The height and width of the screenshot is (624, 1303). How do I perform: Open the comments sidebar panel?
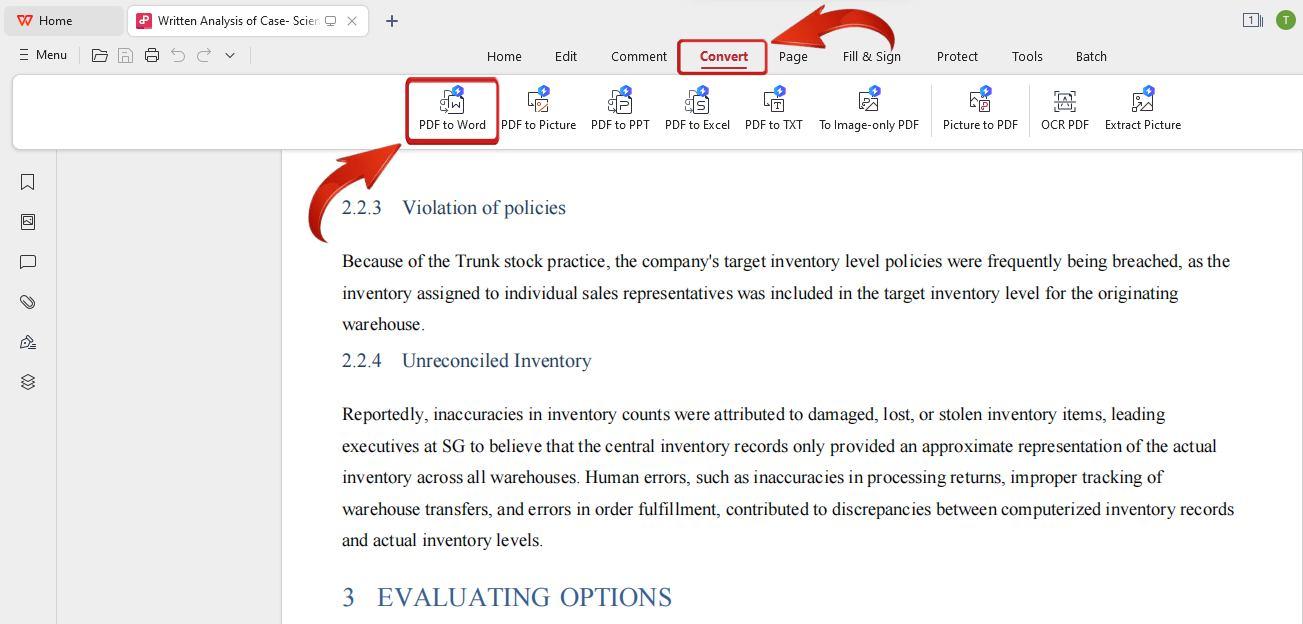28,262
